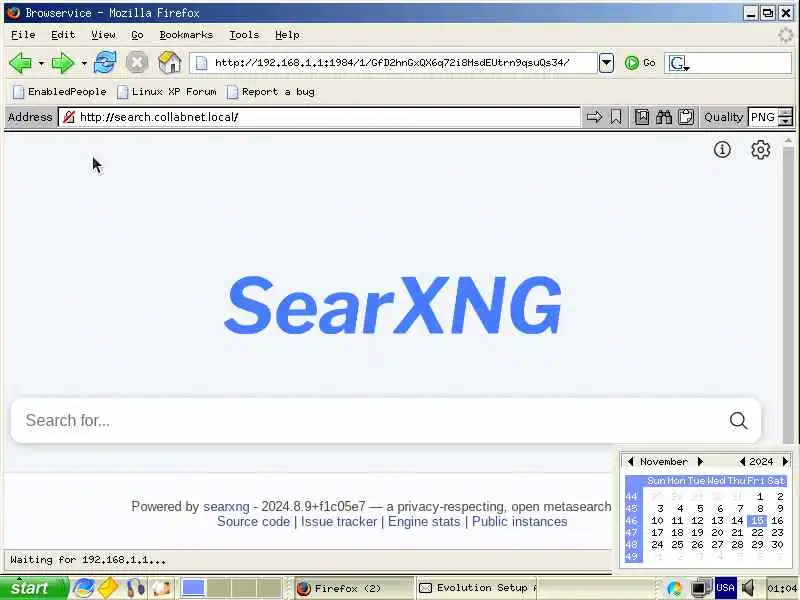Click the insecure connection icon in Address bar

[68, 117]
